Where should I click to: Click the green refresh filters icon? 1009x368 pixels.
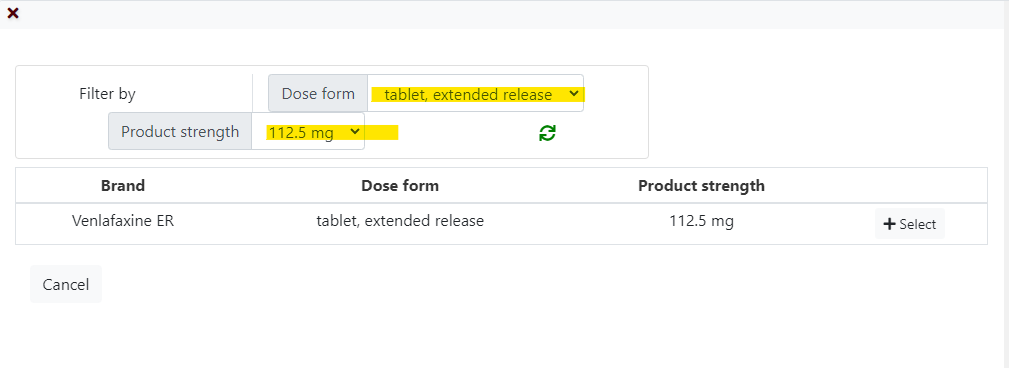click(547, 133)
